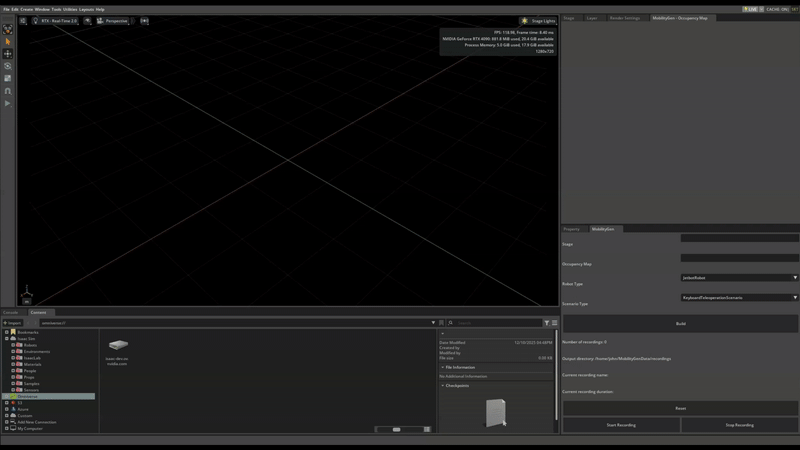The width and height of the screenshot is (800, 450).
Task: Activate the Move gizmo tool
Action: [x=8, y=54]
